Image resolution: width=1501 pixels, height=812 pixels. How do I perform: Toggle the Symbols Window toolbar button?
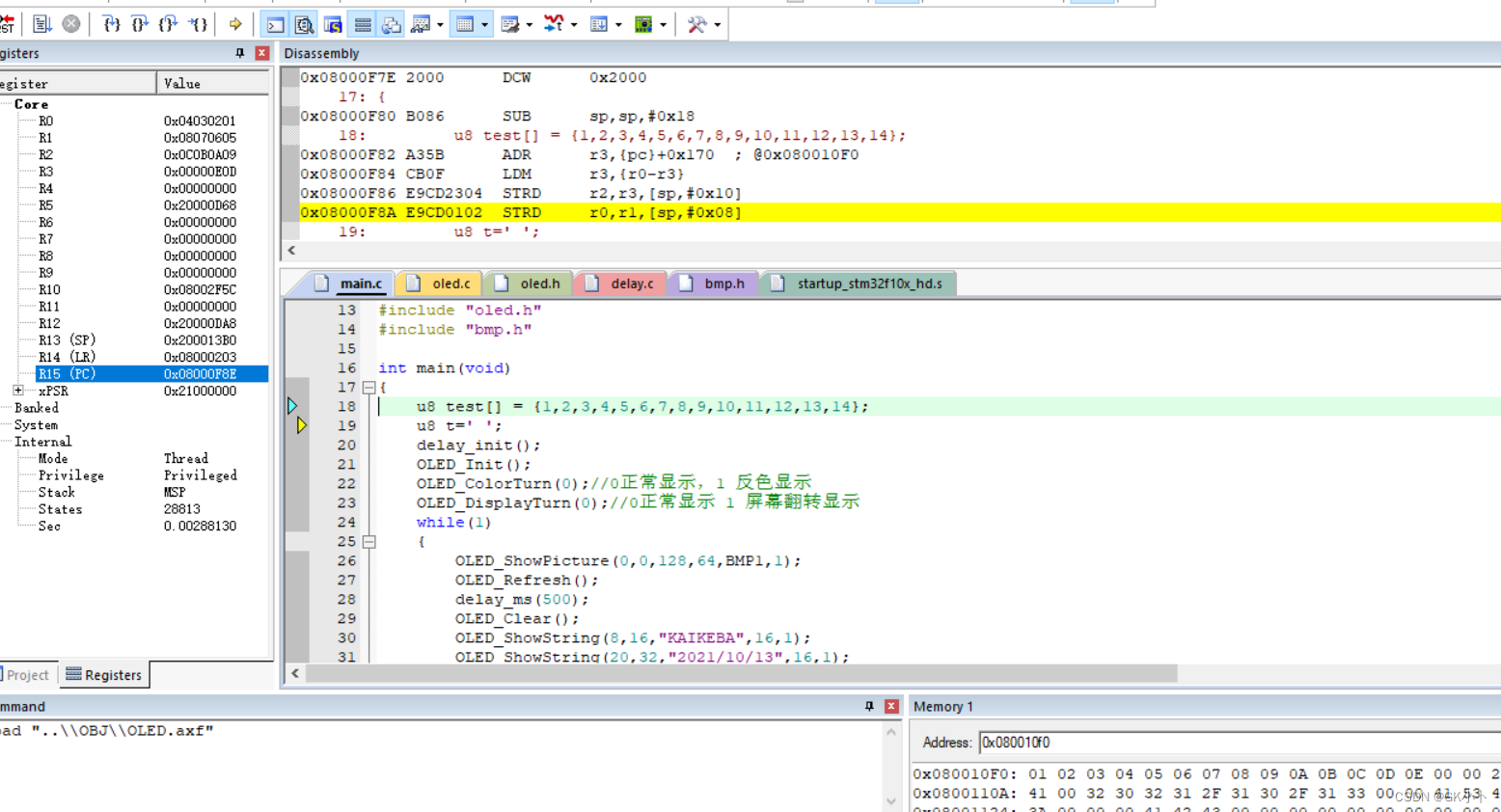point(333,24)
